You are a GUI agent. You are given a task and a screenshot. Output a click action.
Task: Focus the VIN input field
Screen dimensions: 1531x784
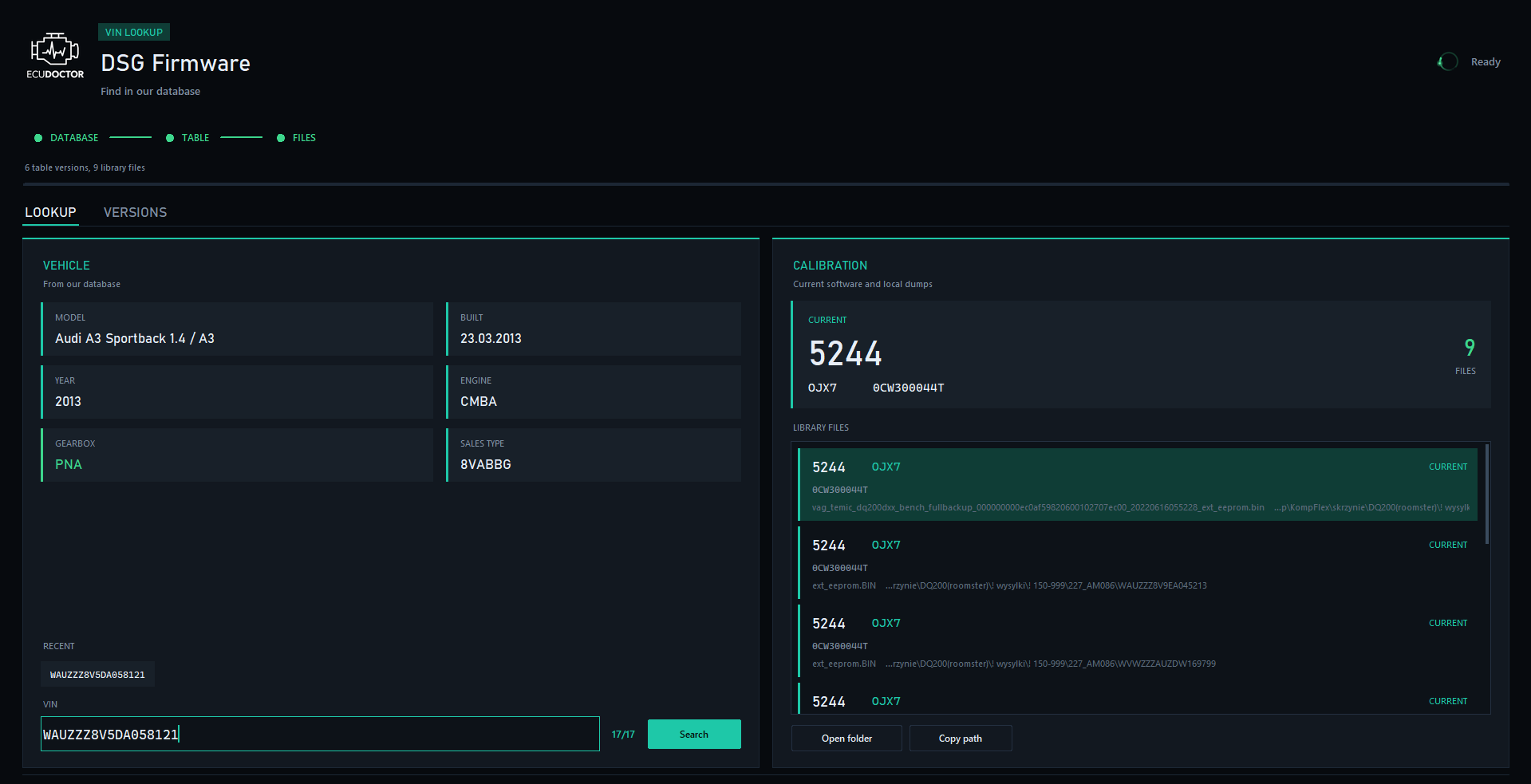[x=320, y=734]
